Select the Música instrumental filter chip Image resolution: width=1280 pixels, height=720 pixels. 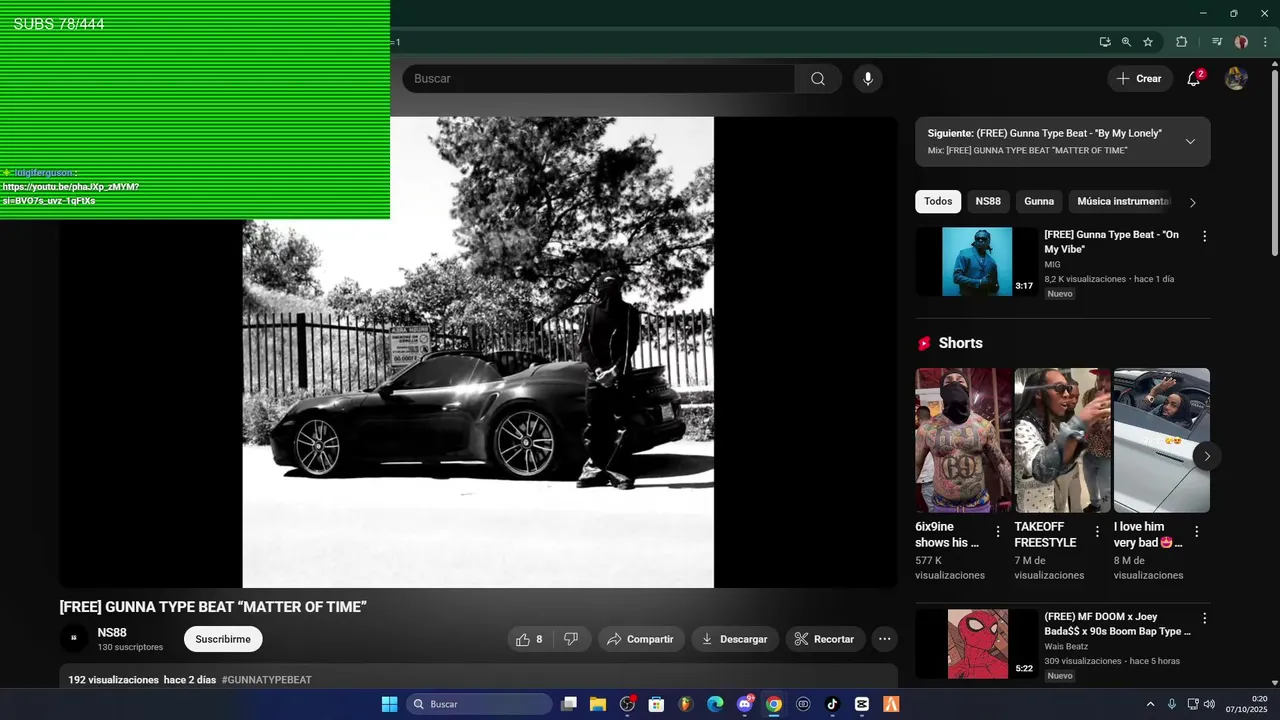1122,202
